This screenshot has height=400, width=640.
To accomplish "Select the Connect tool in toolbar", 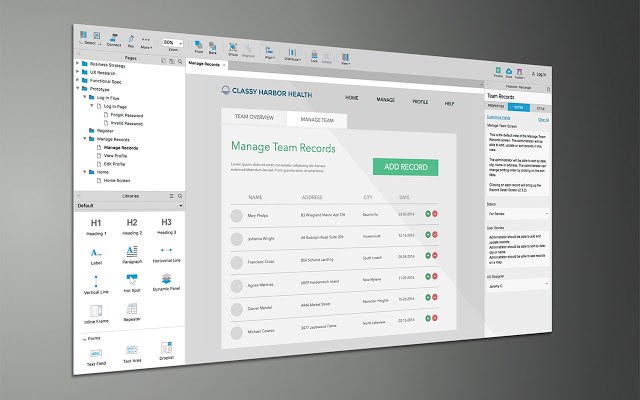I will click(x=114, y=40).
